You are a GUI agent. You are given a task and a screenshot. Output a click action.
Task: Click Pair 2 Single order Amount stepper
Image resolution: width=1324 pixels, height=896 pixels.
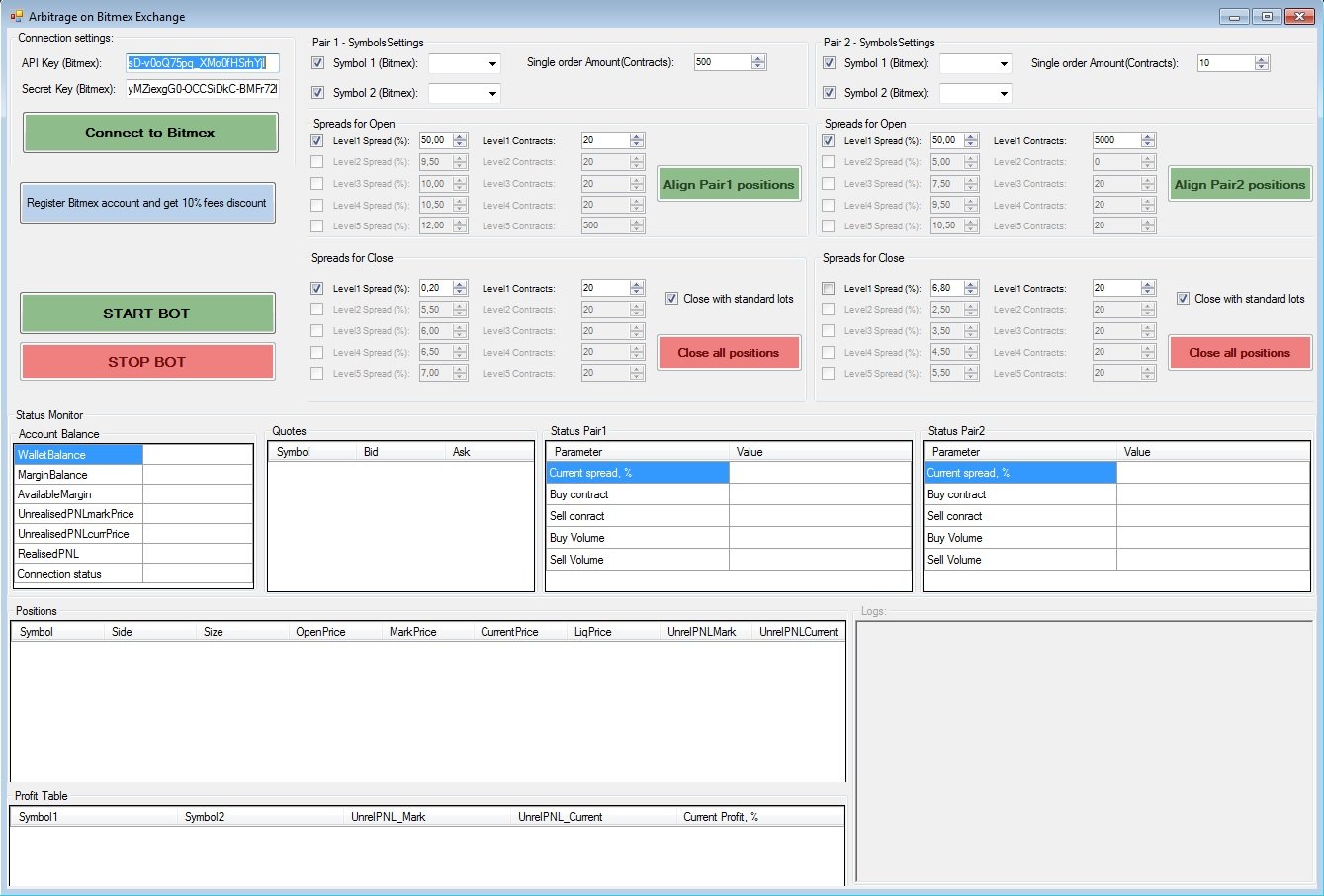click(1262, 62)
